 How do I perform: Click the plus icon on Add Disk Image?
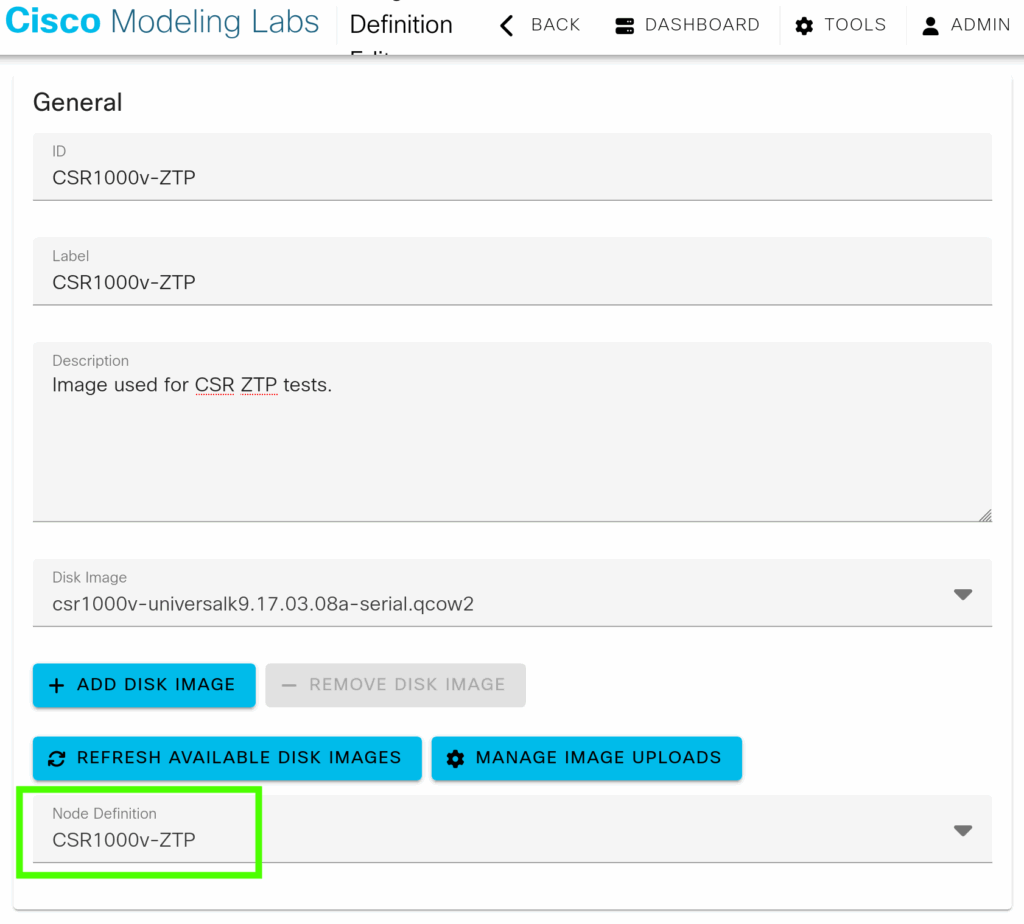pos(57,685)
